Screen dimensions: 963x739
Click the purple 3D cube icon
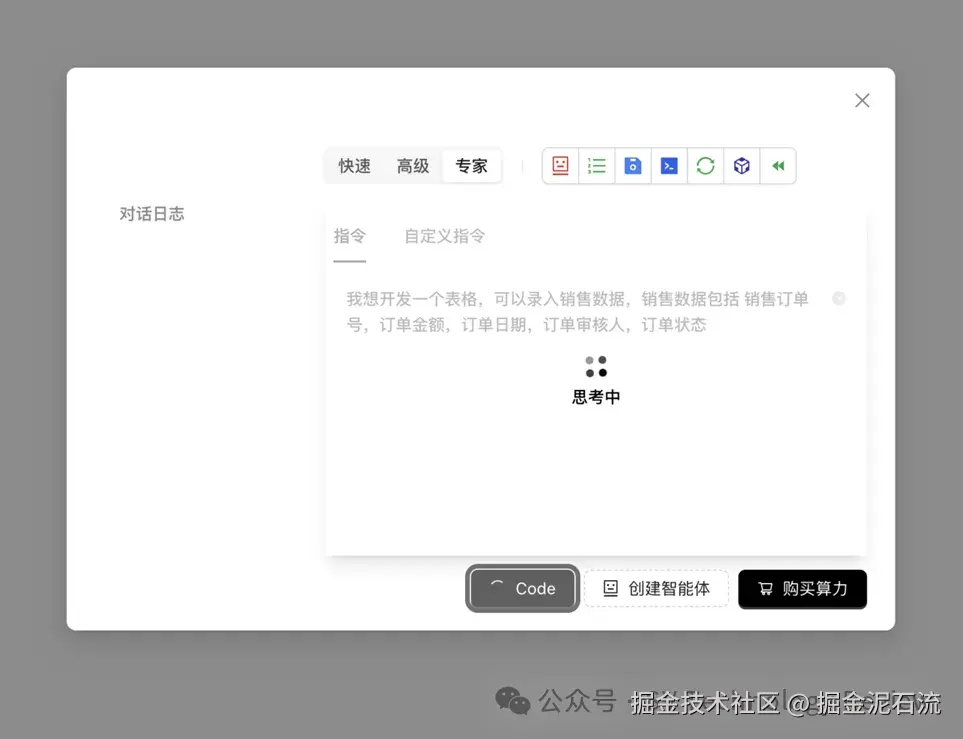coord(741,166)
